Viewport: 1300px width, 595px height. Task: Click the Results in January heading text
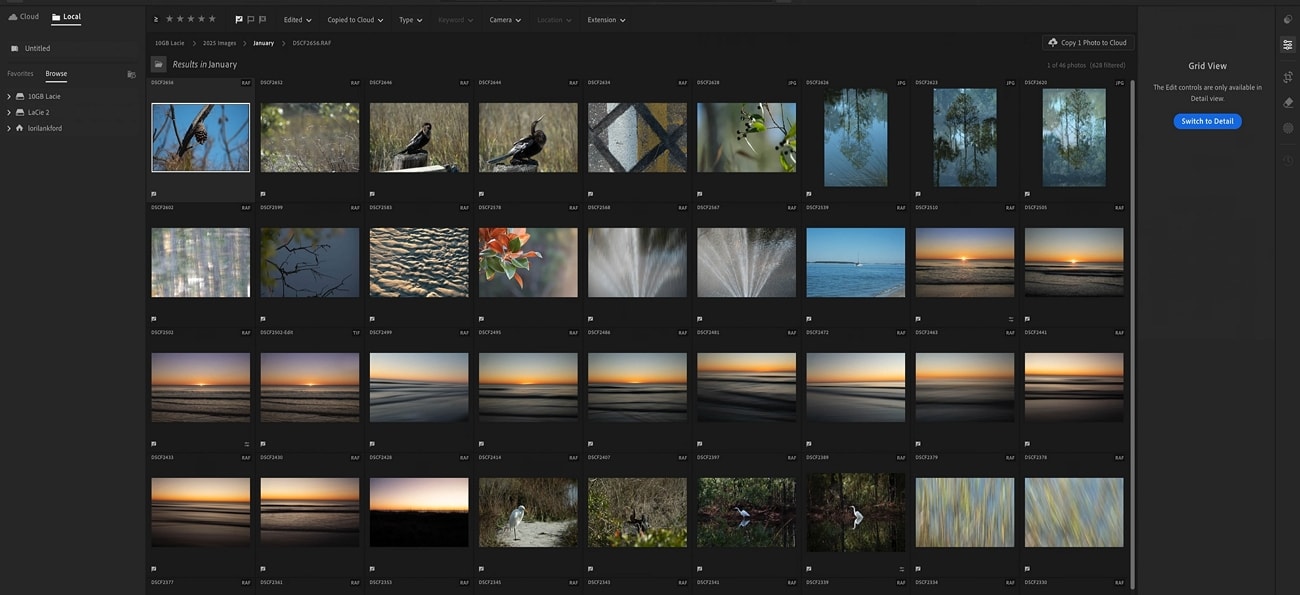[x=205, y=64]
